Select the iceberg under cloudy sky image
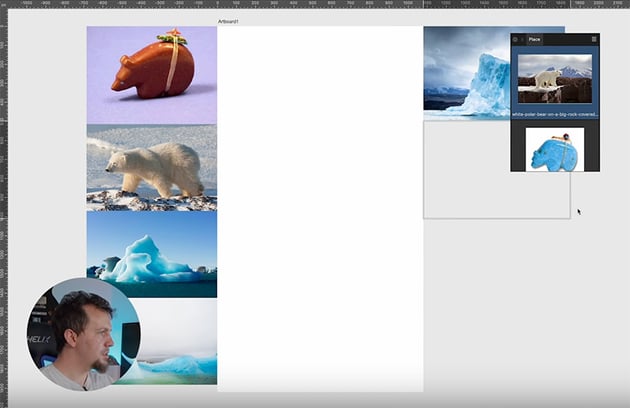 coord(467,73)
